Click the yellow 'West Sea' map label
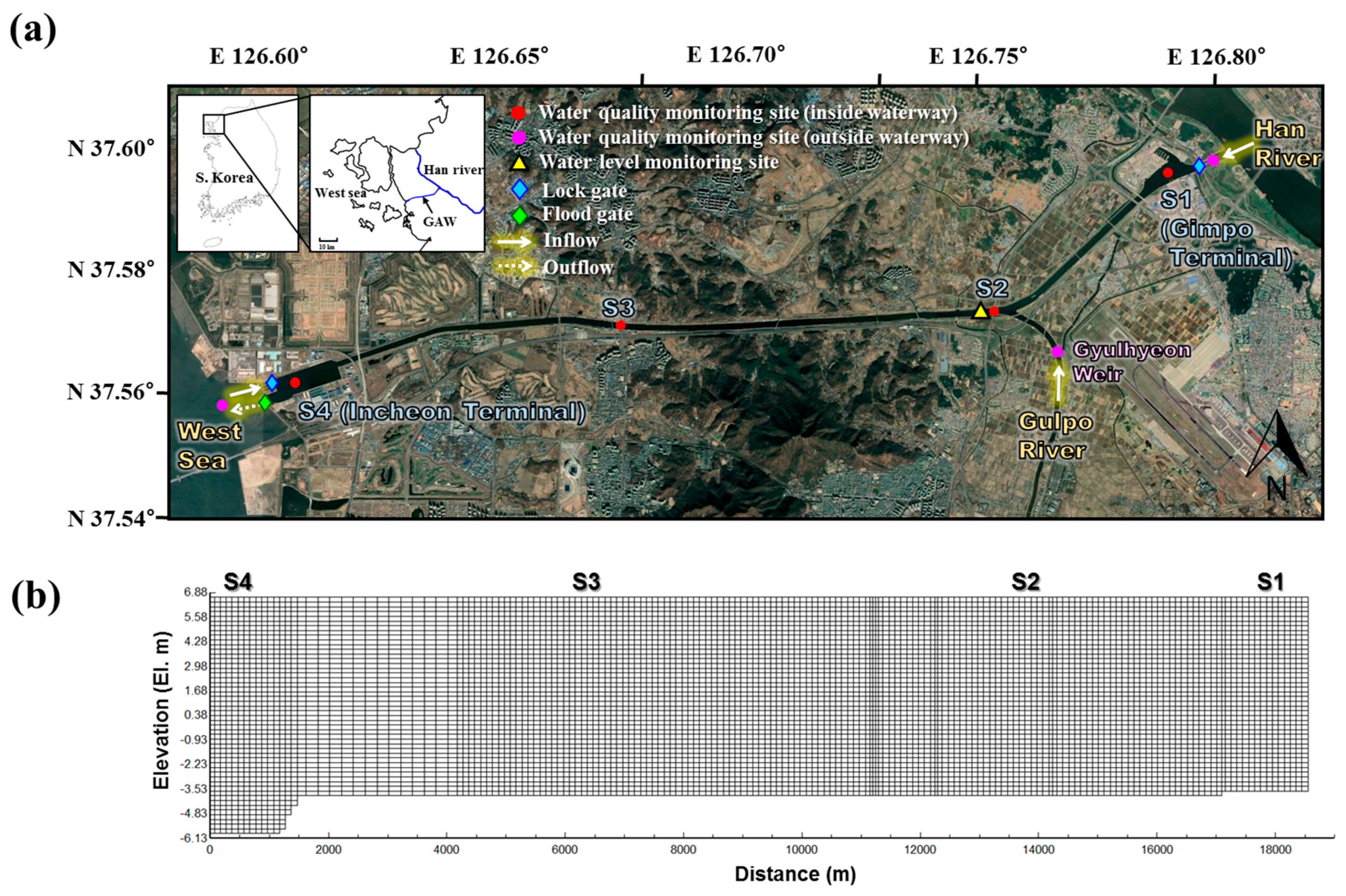 (x=209, y=446)
